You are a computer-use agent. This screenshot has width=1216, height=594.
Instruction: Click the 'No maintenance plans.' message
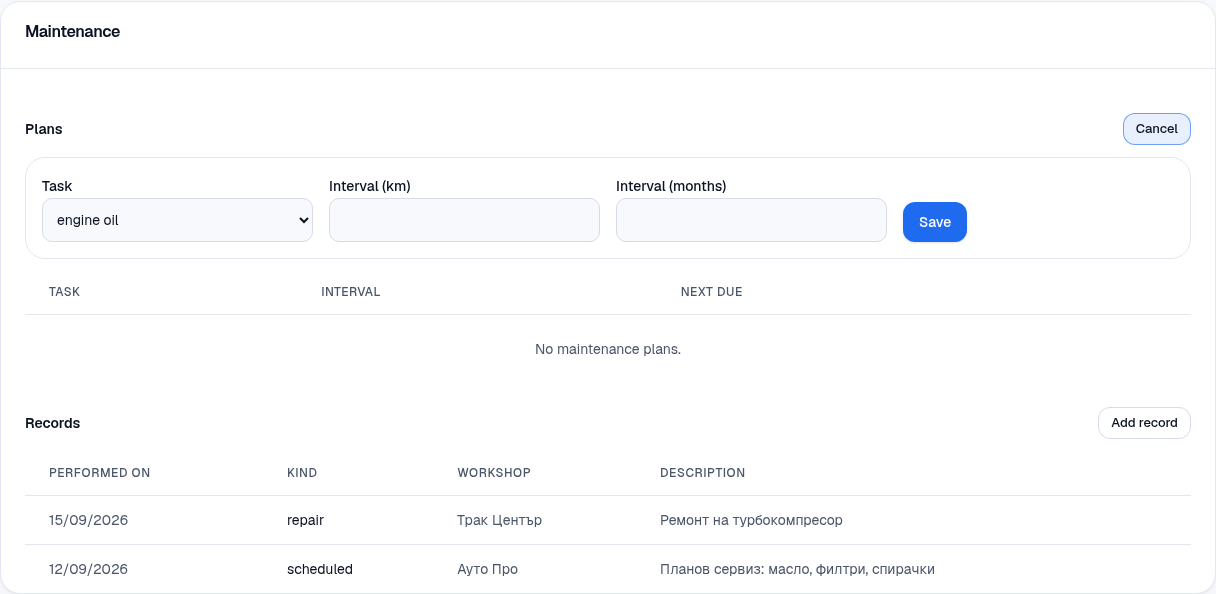(608, 349)
